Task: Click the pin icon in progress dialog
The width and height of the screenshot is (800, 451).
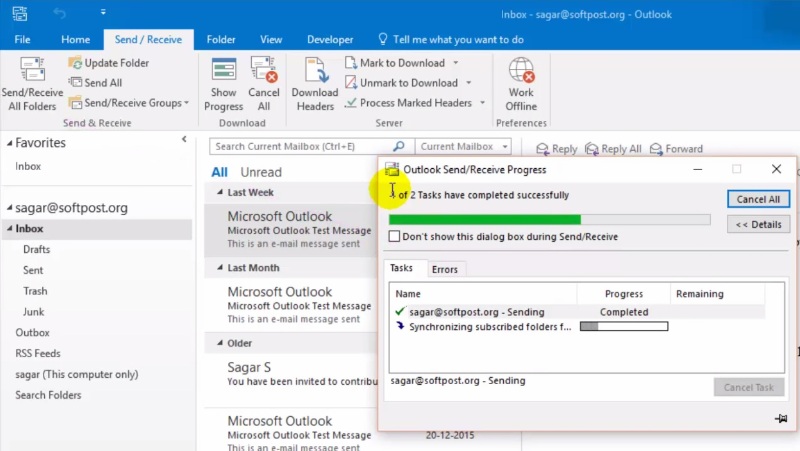Action: pyautogui.click(x=781, y=419)
